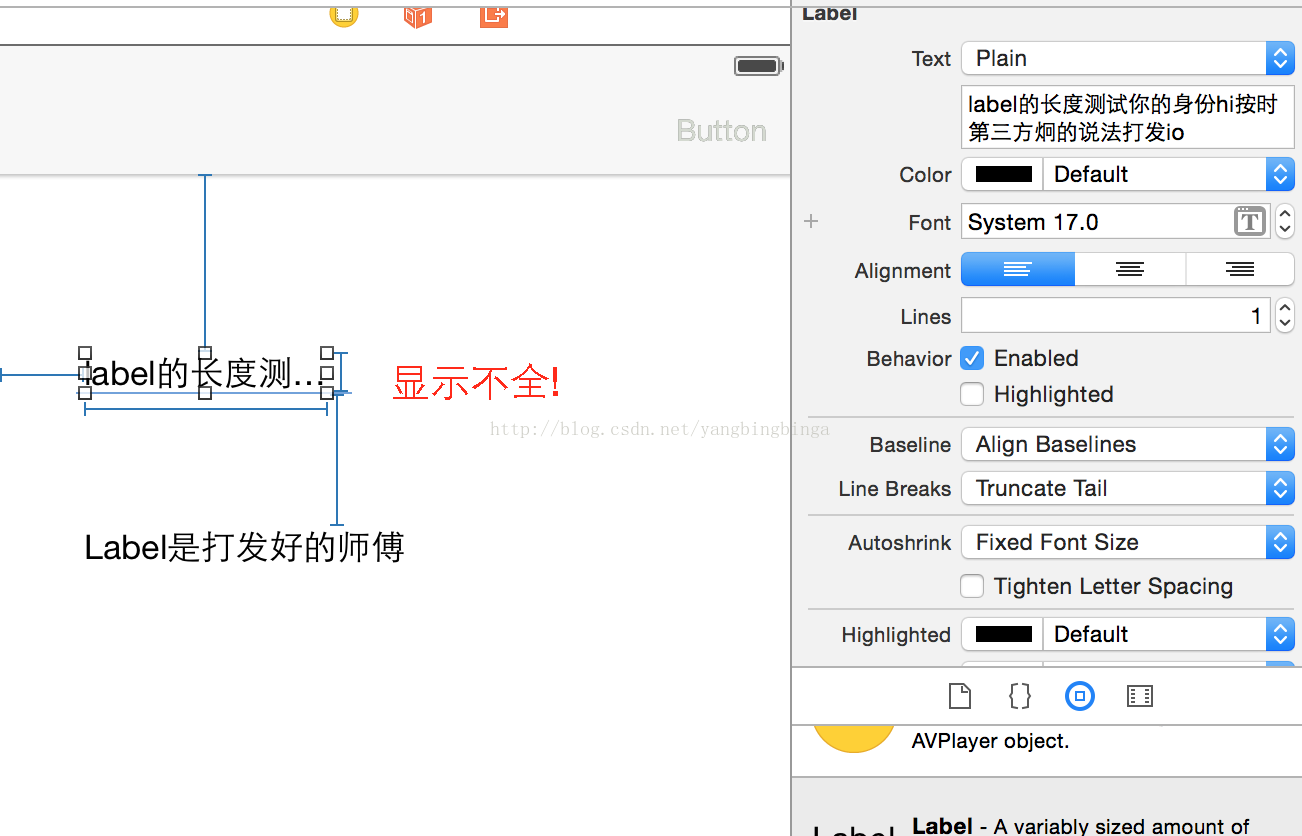Uncheck the Enabled behavior checkbox

click(972, 358)
